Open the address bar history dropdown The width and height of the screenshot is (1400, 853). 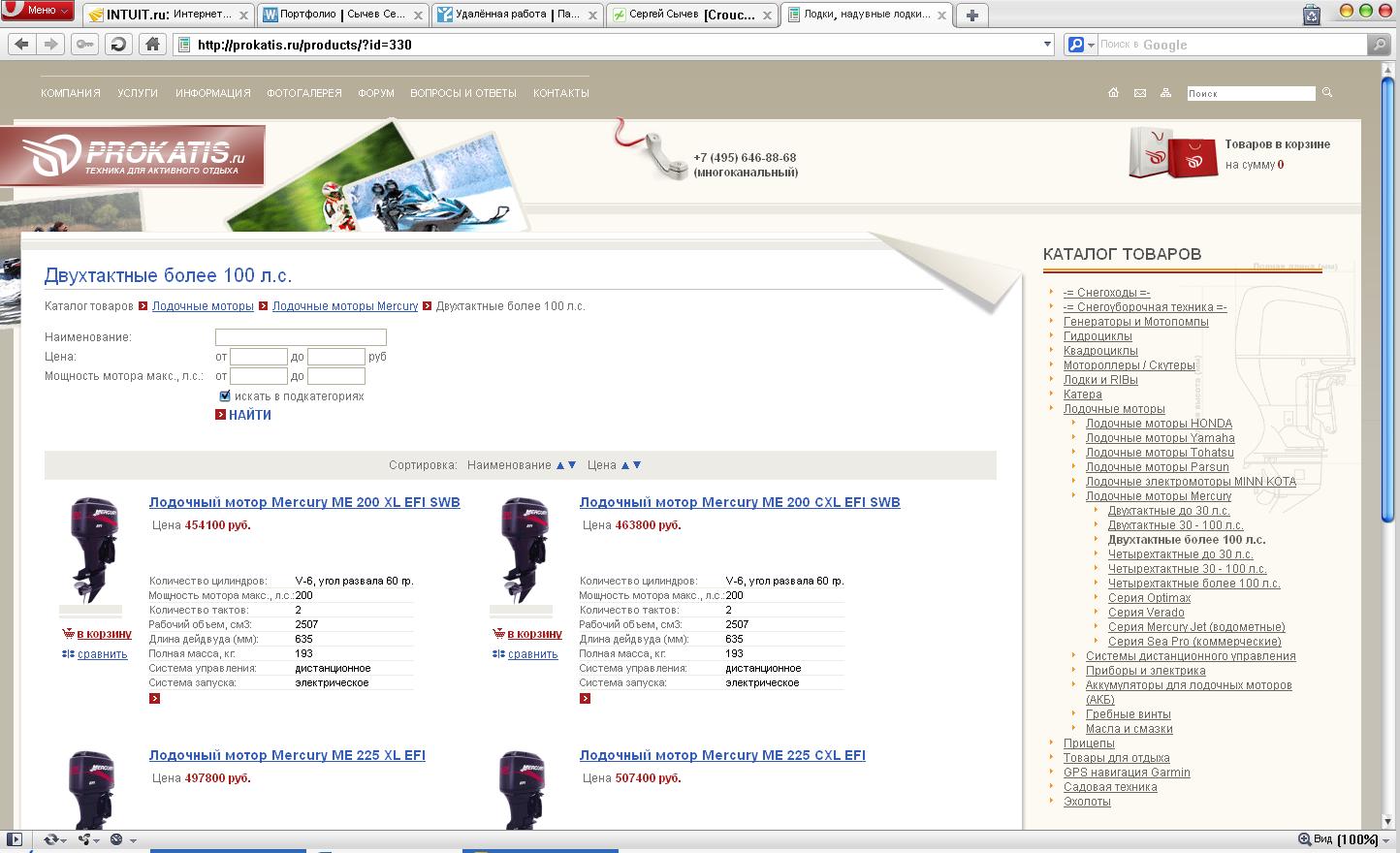coord(1047,45)
